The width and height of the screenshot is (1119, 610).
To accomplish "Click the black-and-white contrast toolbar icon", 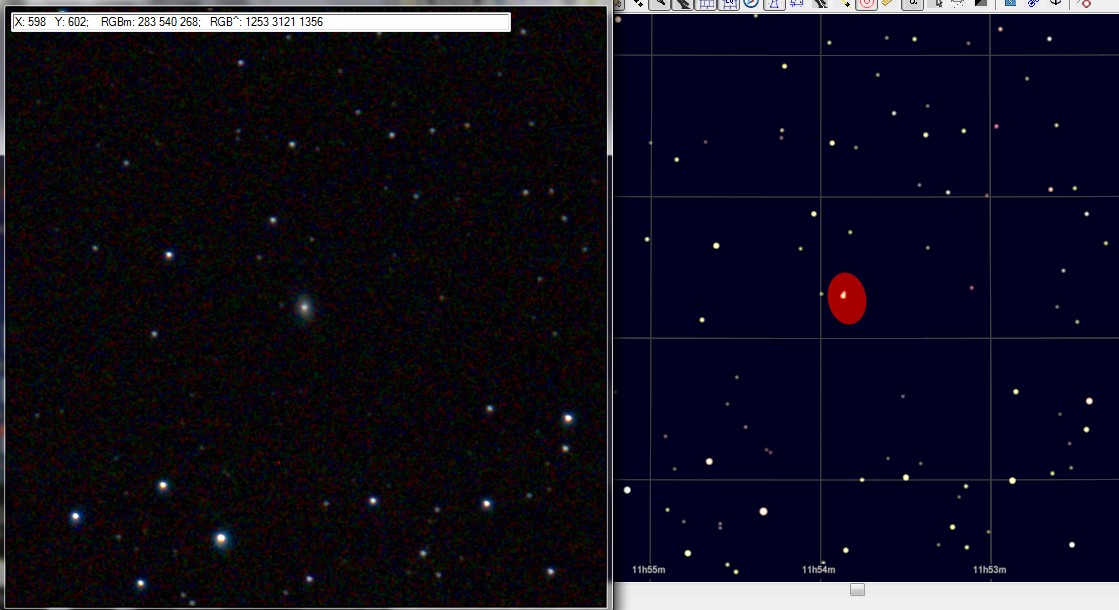I will [981, 4].
